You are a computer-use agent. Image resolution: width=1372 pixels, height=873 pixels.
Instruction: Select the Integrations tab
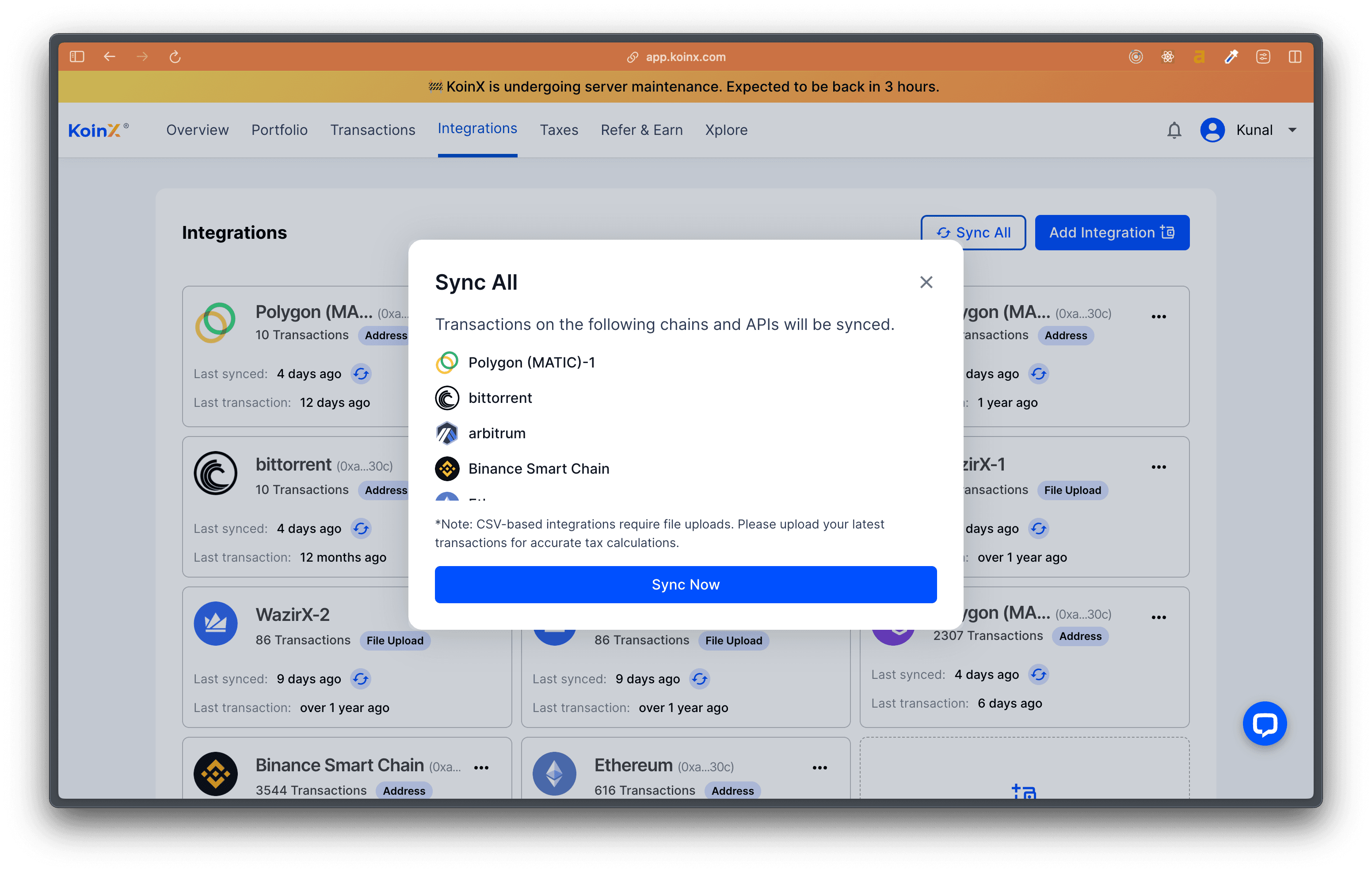click(477, 129)
